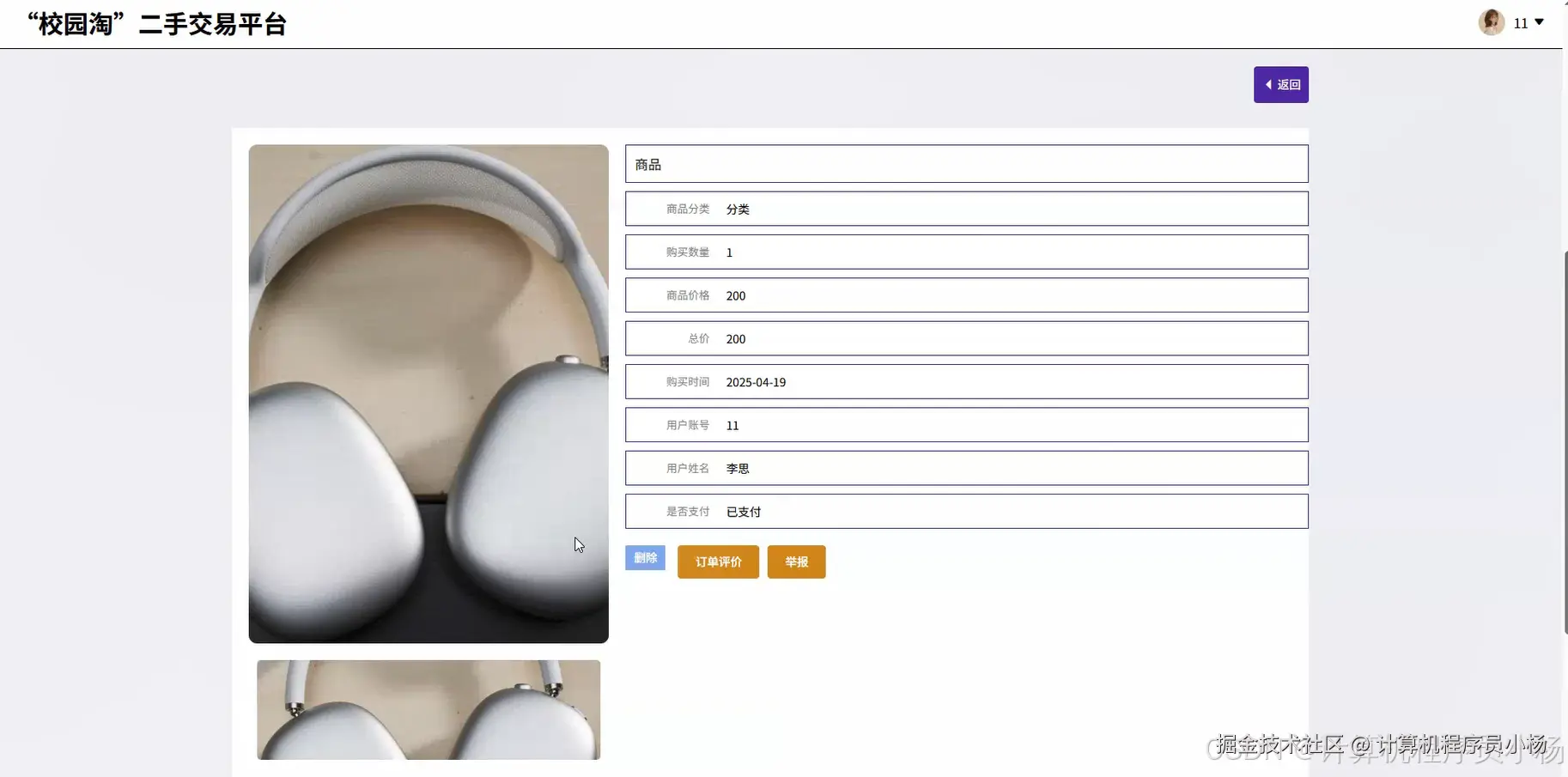Image resolution: width=1568 pixels, height=777 pixels.
Task: Click the purchase date 2025-04-19
Action: point(756,382)
